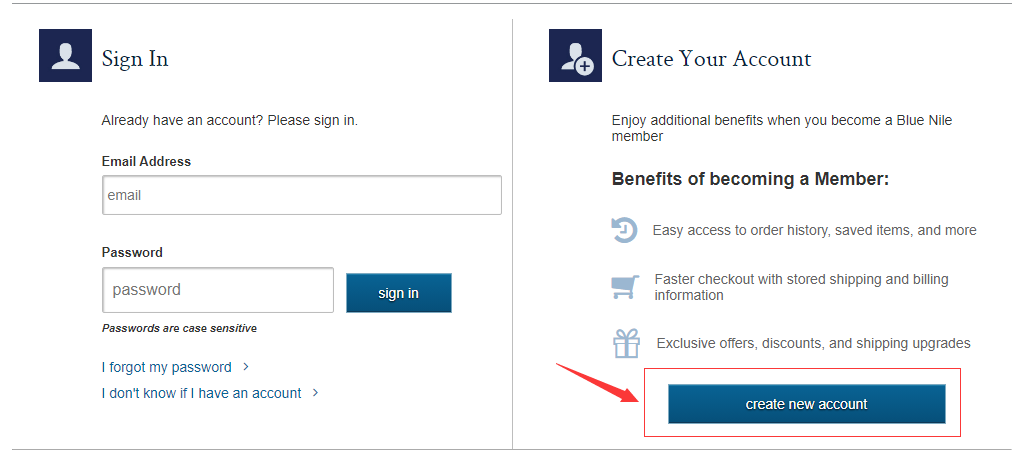The image size is (1032, 452).
Task: Focus the Password input field
Action: (218, 290)
